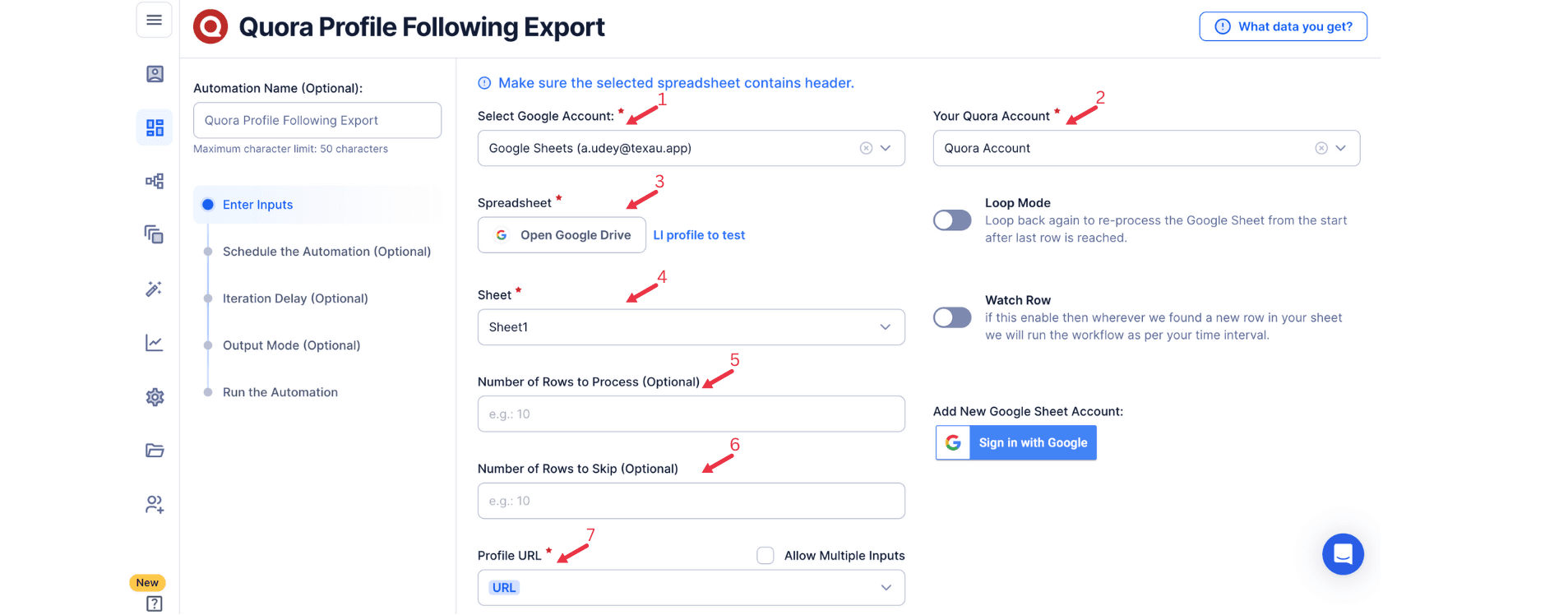1568x615 pixels.
Task: Click the Sign in with Google button
Action: click(x=1015, y=442)
